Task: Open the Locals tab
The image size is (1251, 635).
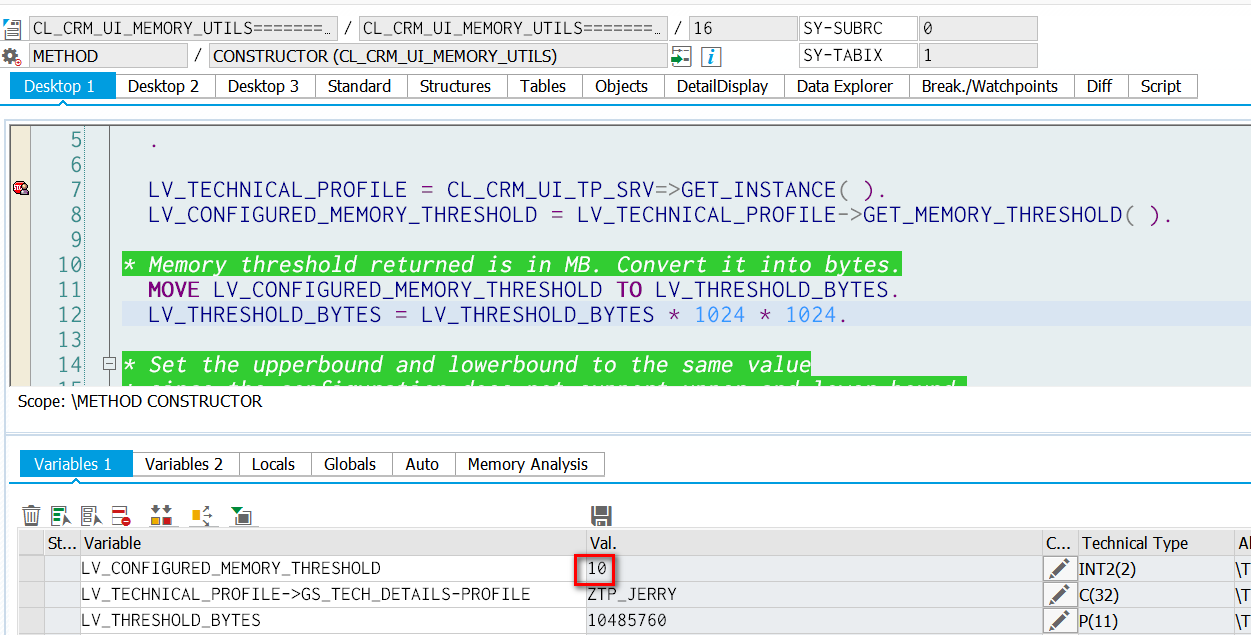Action: pos(273,464)
